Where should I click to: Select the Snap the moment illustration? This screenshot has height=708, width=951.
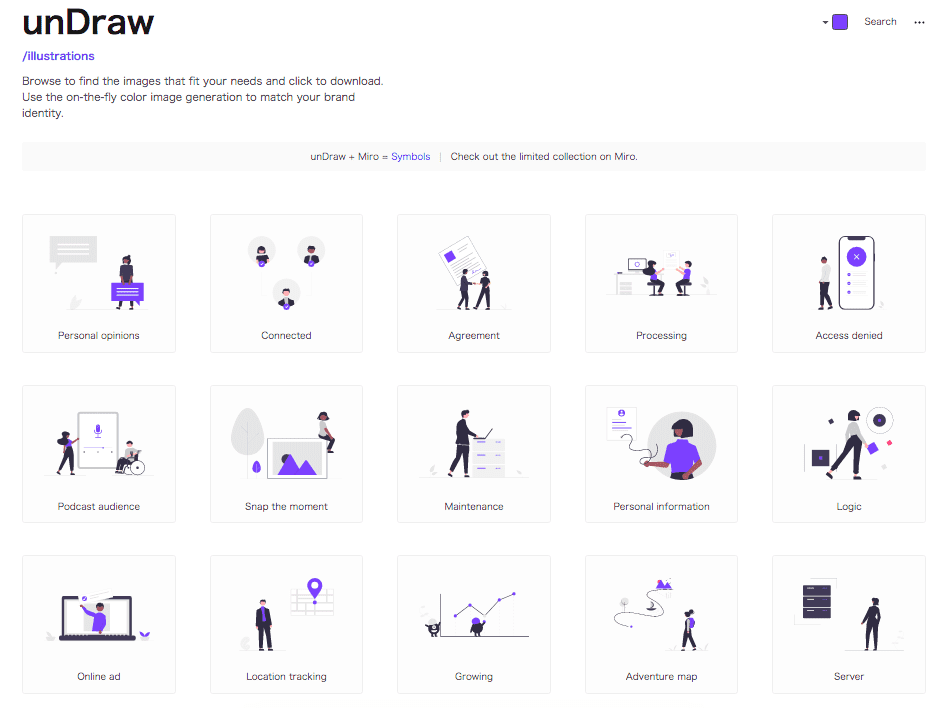pyautogui.click(x=286, y=453)
